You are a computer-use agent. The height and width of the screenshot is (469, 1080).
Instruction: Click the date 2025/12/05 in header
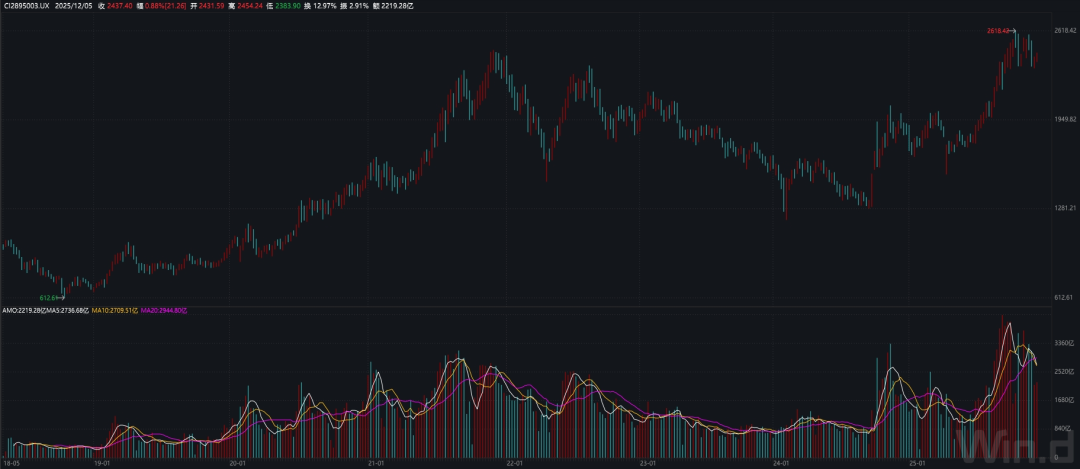(74, 5)
